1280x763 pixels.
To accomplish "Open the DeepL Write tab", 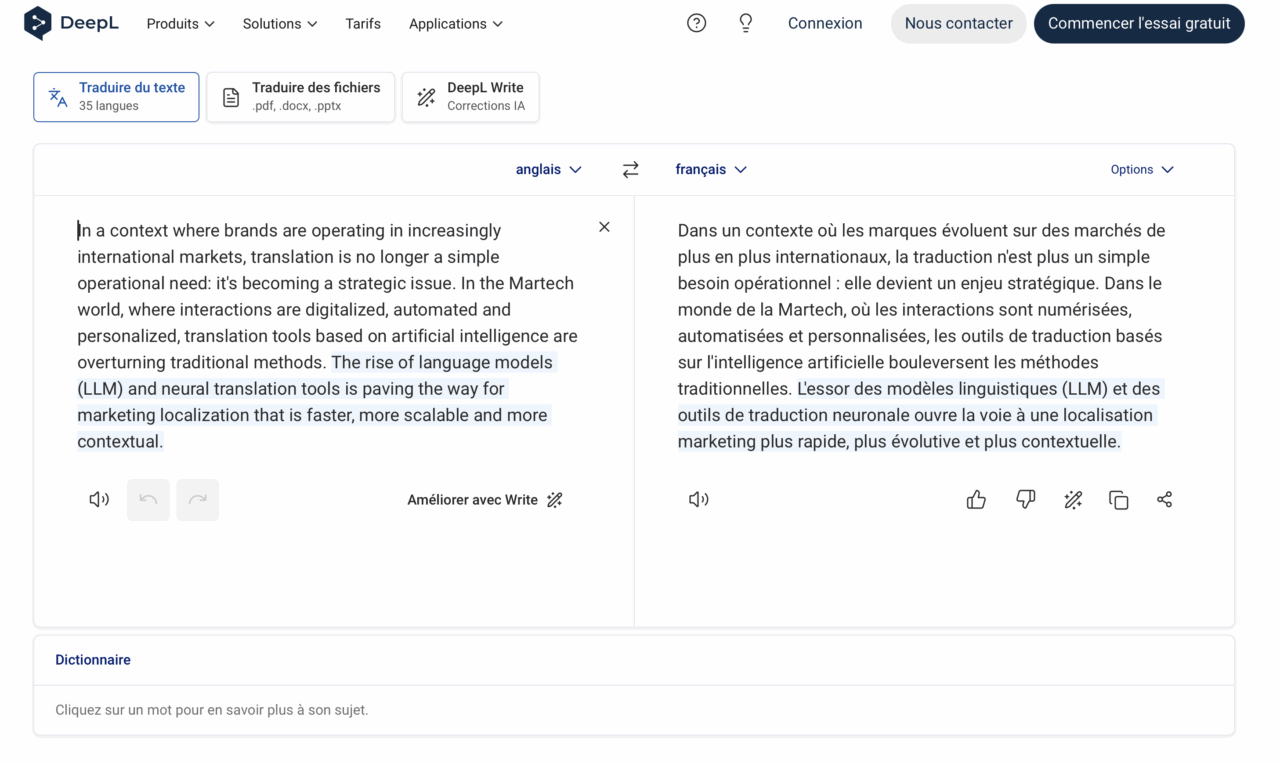I will pyautogui.click(x=471, y=97).
